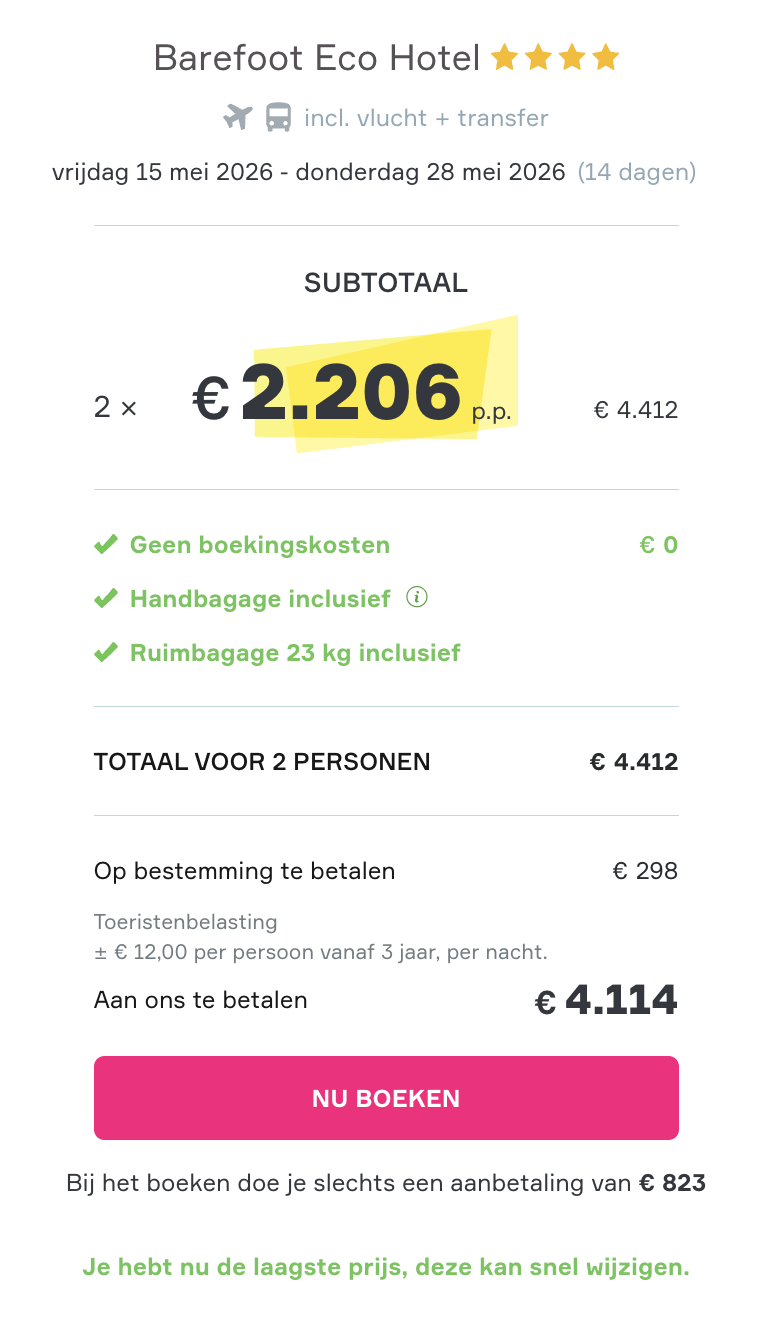Click the checkmark beside Geen boekingskosten
This screenshot has width=758, height=1336.
pos(105,545)
